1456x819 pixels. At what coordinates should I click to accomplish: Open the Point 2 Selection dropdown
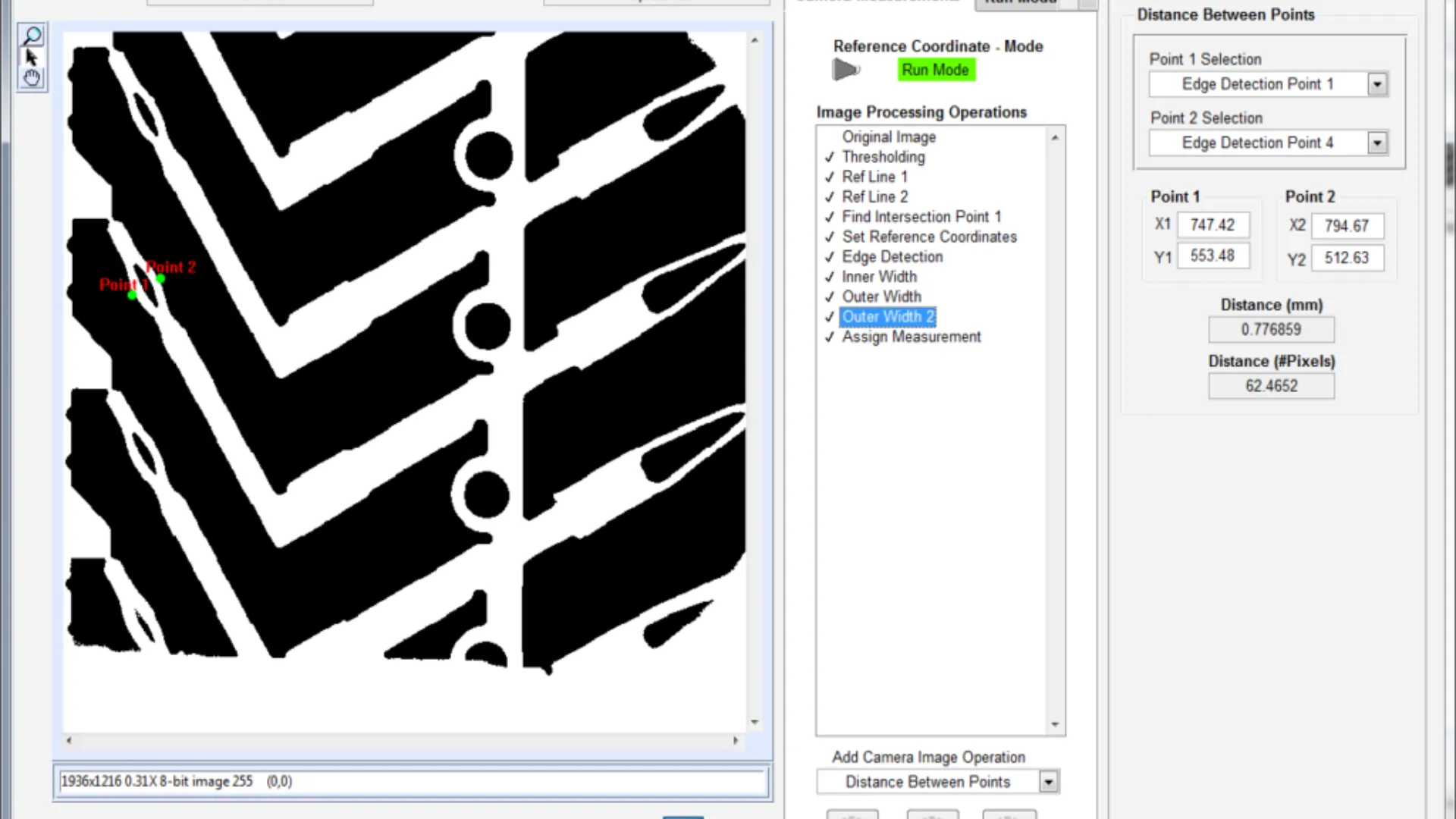(1377, 143)
